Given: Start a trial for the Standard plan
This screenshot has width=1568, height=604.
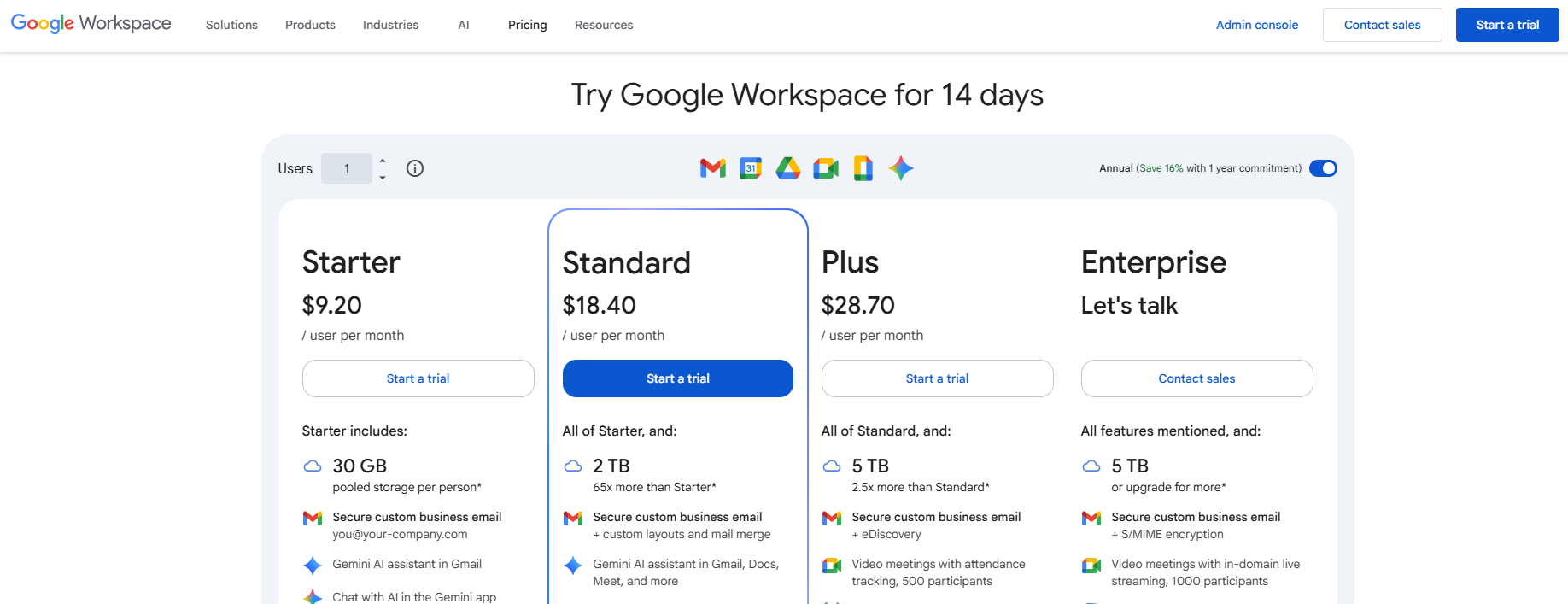Looking at the screenshot, I should 678,378.
